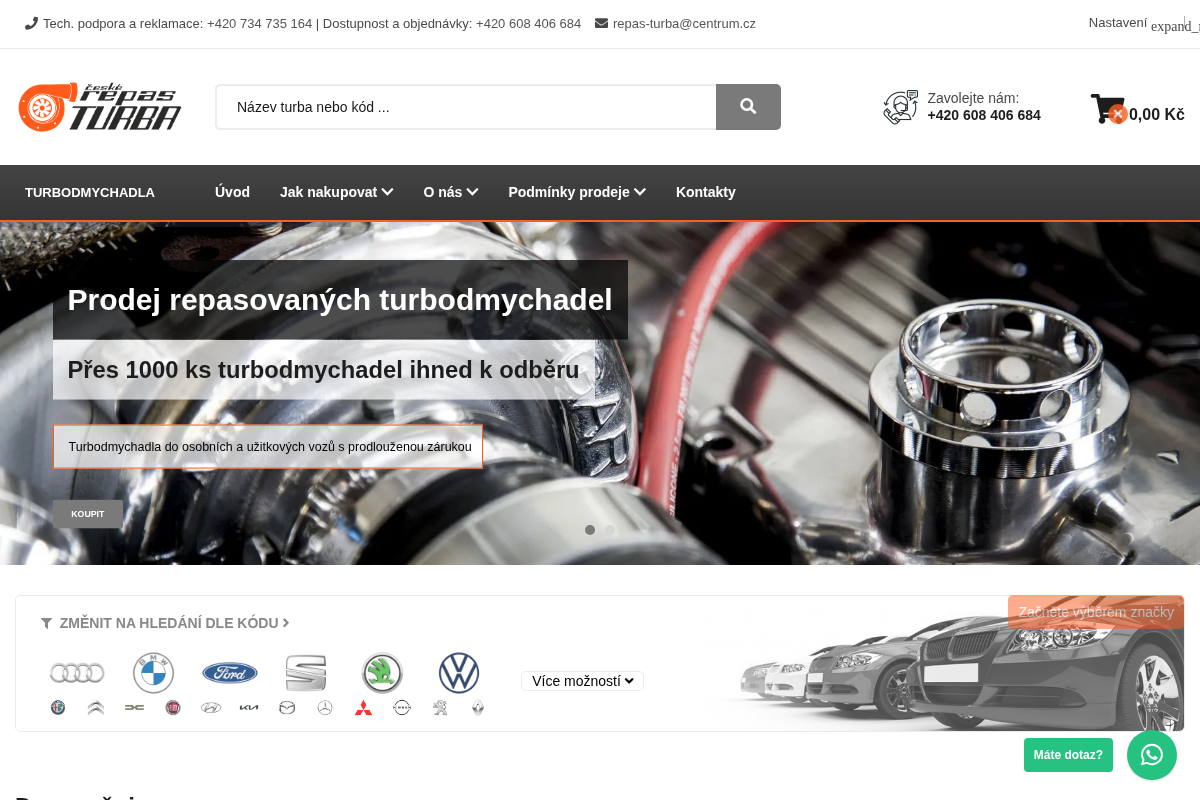Choose the Fiat logo

(173, 708)
